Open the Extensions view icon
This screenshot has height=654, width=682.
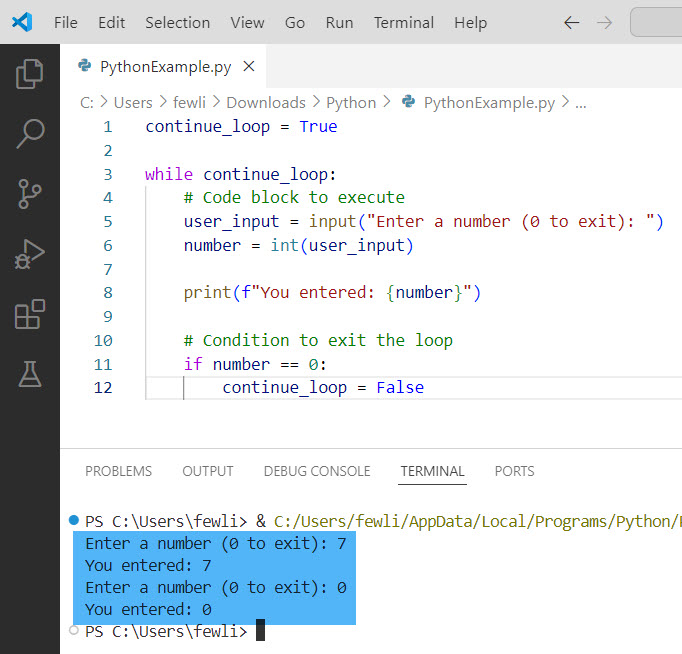30,314
